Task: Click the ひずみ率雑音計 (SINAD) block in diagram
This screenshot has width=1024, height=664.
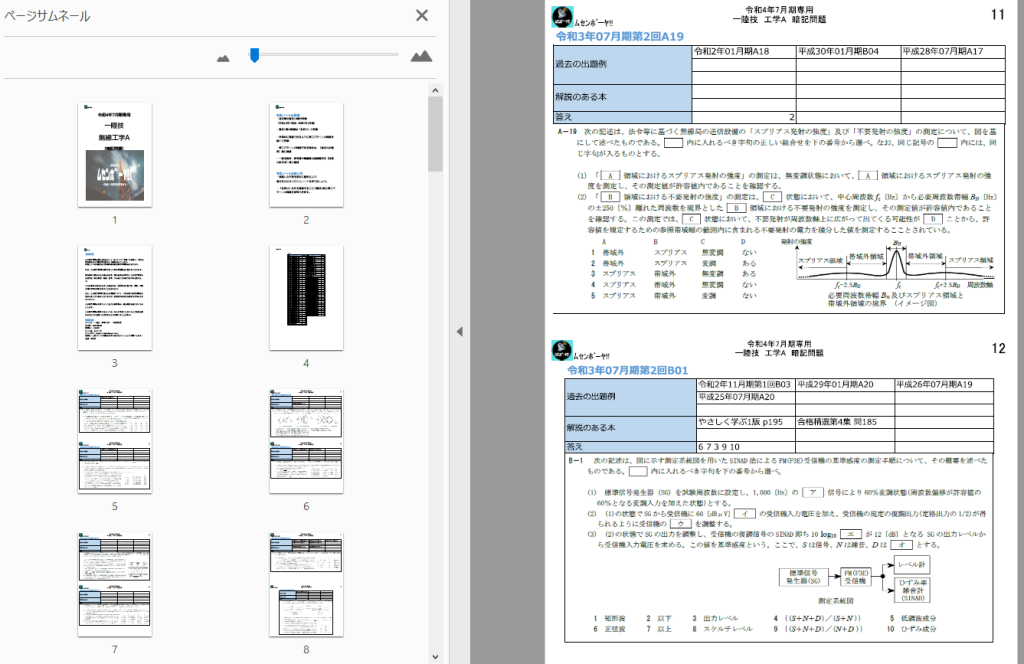Action: tap(913, 590)
